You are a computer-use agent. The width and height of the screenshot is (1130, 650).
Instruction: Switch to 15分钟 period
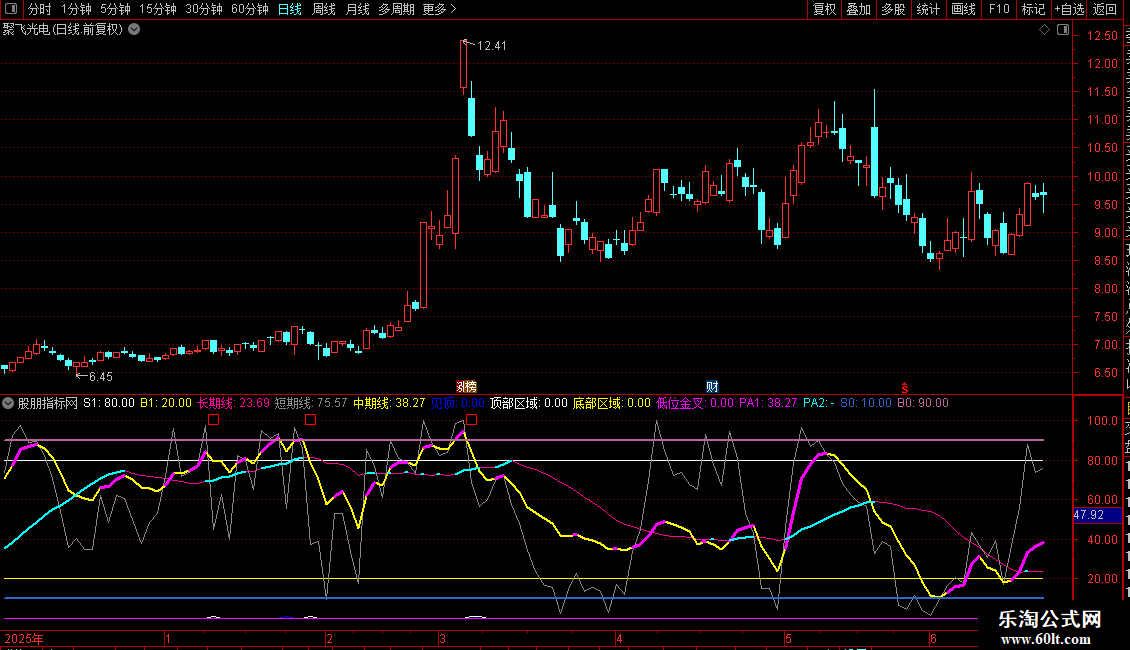click(x=158, y=9)
